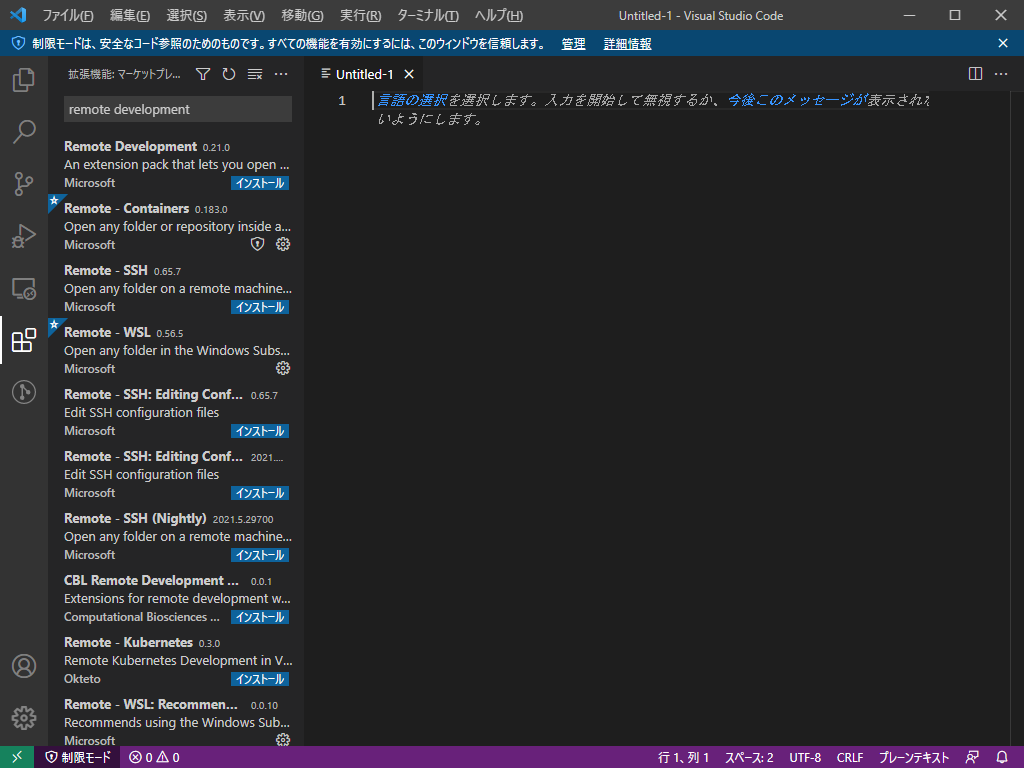This screenshot has height=768, width=1024.
Task: Click the 管理 link in the banner
Action: (573, 44)
